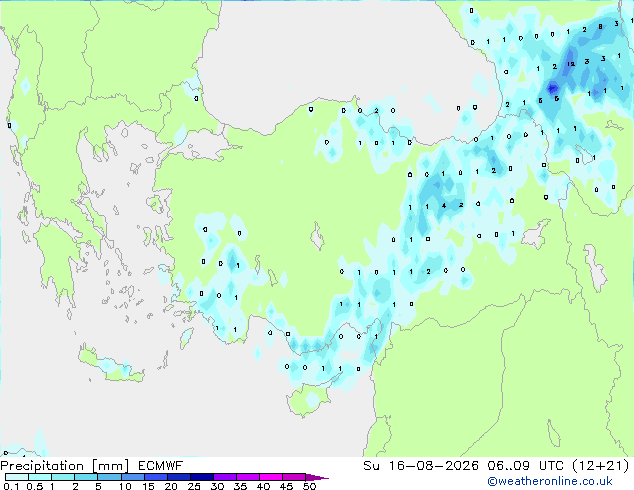Click the 4 precipitation value on map
The width and height of the screenshot is (634, 490).
point(444,206)
